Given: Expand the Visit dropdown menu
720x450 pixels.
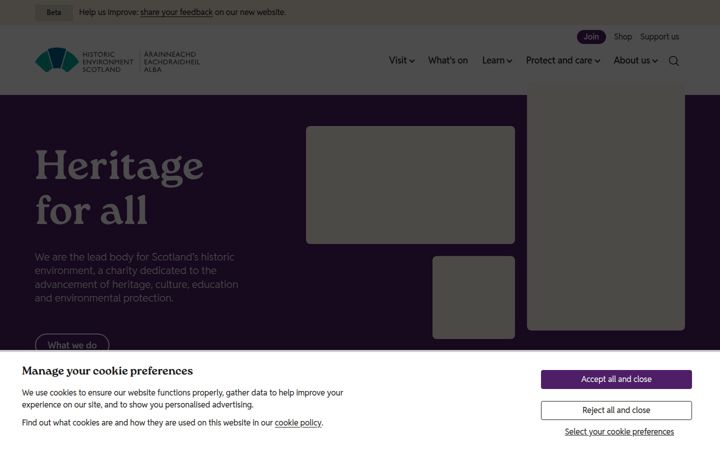Looking at the screenshot, I should (401, 60).
